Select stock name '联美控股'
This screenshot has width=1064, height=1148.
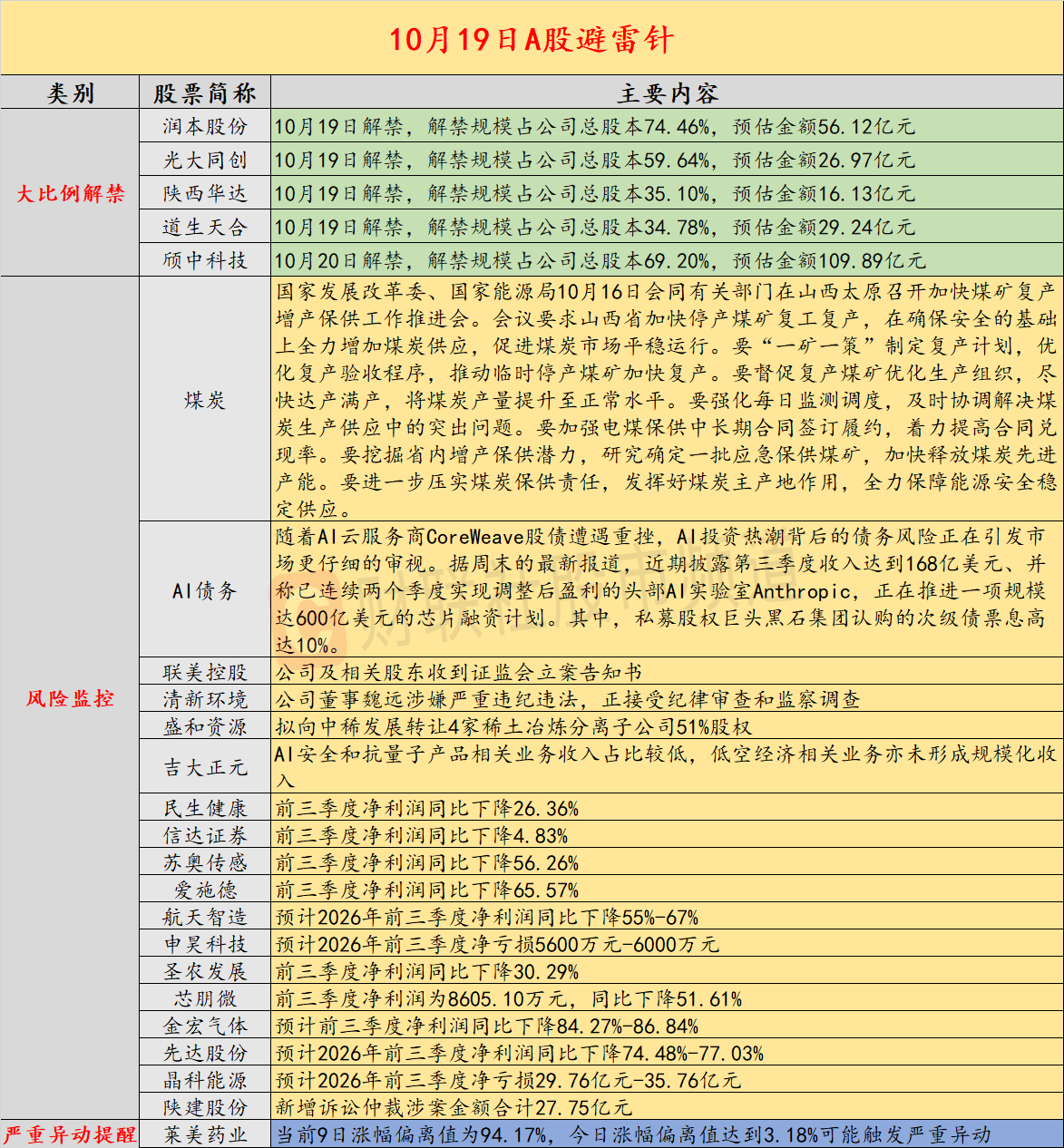[204, 672]
